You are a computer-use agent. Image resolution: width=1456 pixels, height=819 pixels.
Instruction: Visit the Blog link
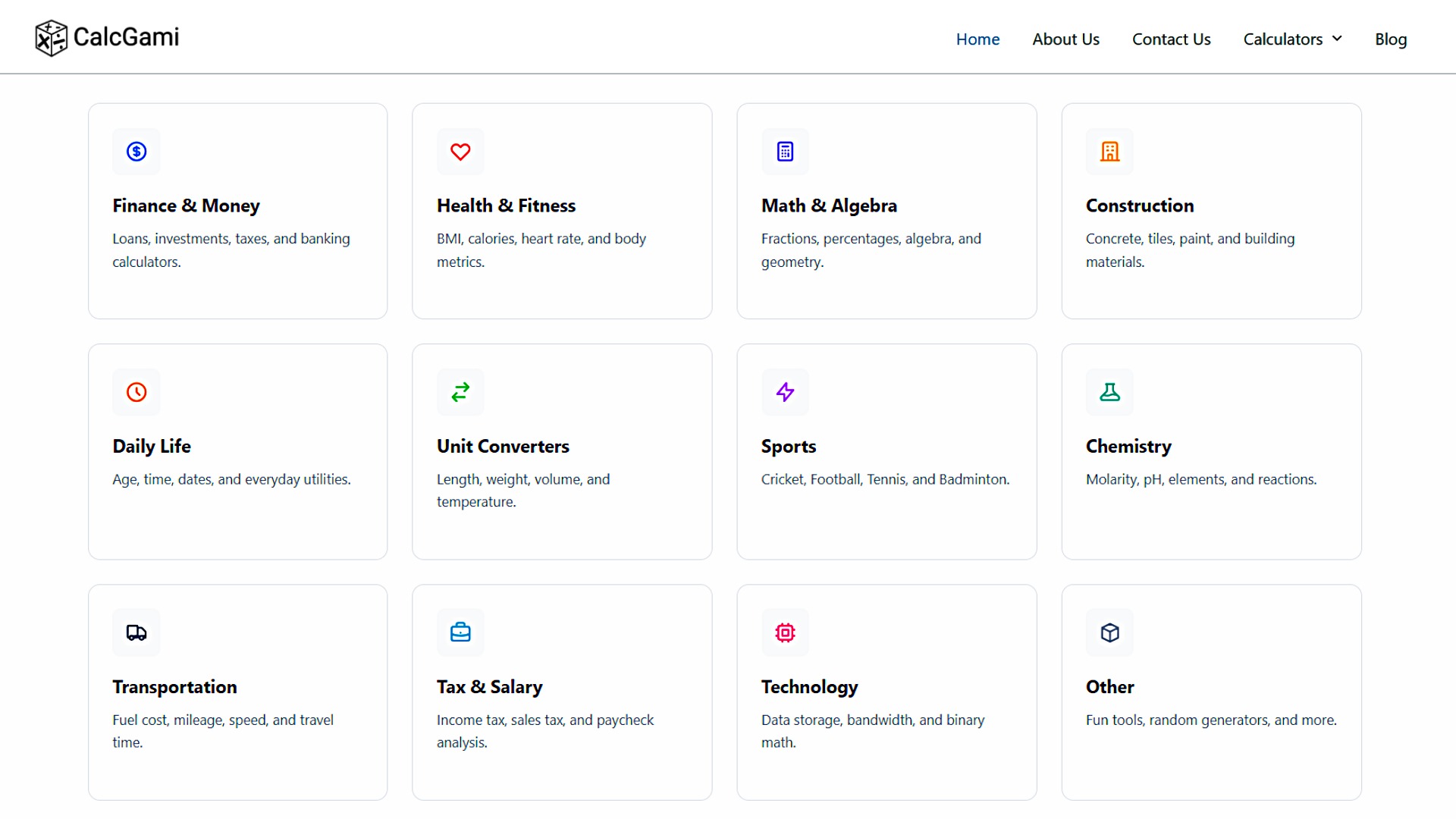[1390, 39]
